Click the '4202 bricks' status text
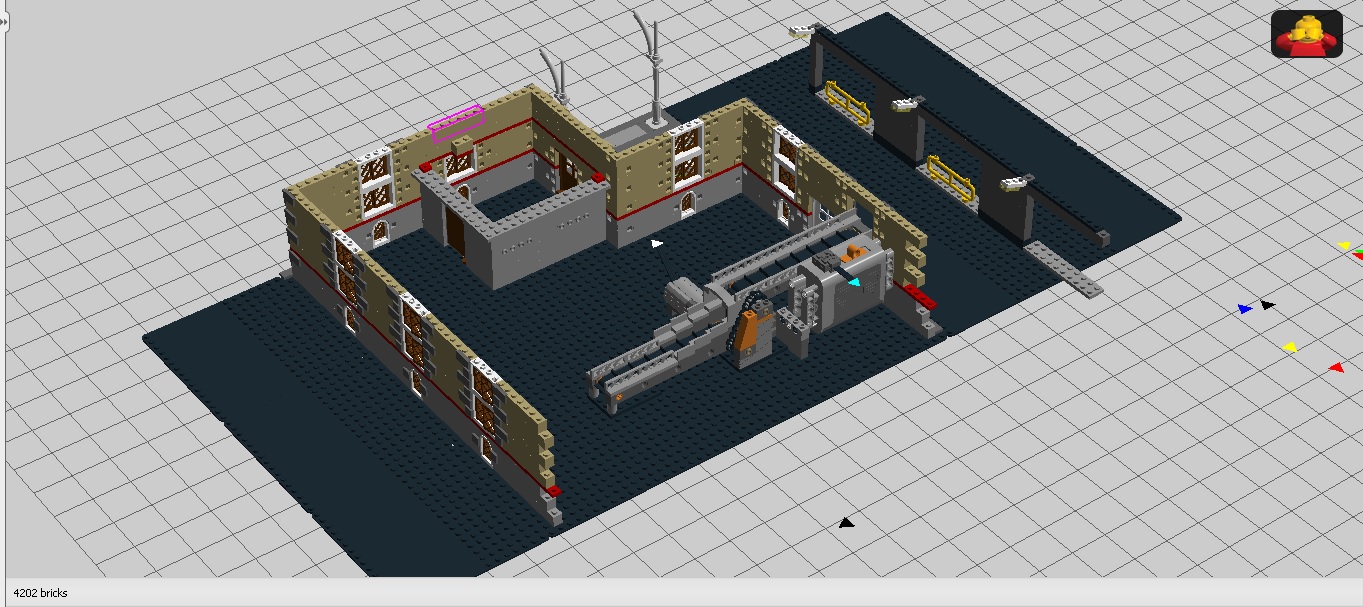 tap(40, 593)
